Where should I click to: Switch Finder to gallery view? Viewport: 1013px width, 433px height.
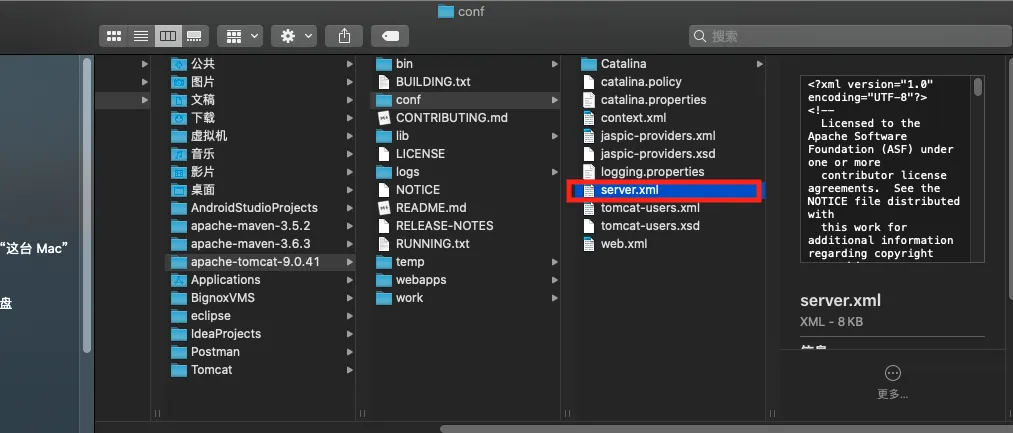(194, 36)
